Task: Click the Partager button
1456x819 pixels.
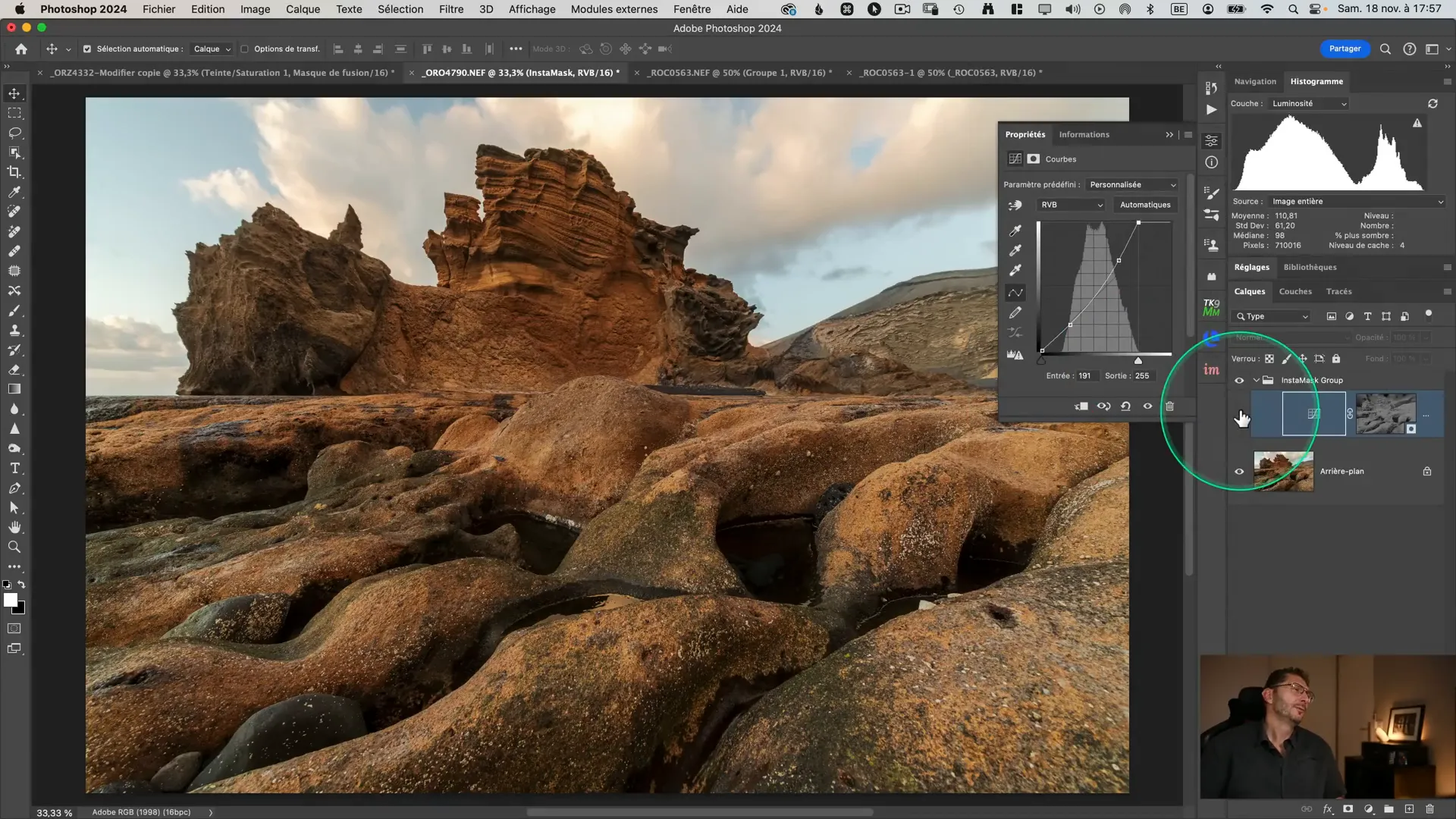Action: pyautogui.click(x=1345, y=49)
